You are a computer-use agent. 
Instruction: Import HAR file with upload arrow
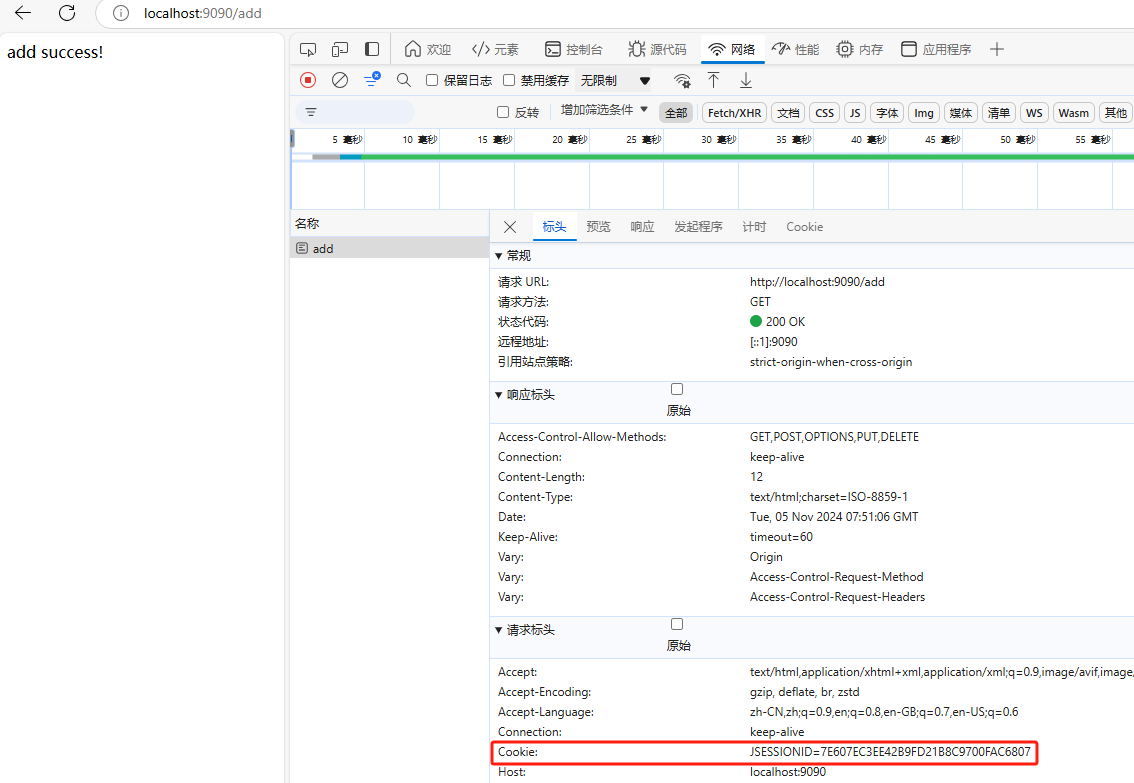click(714, 80)
